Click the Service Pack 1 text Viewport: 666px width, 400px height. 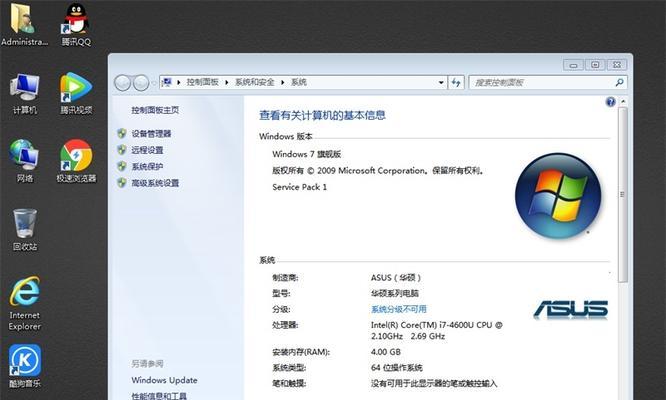click(299, 187)
